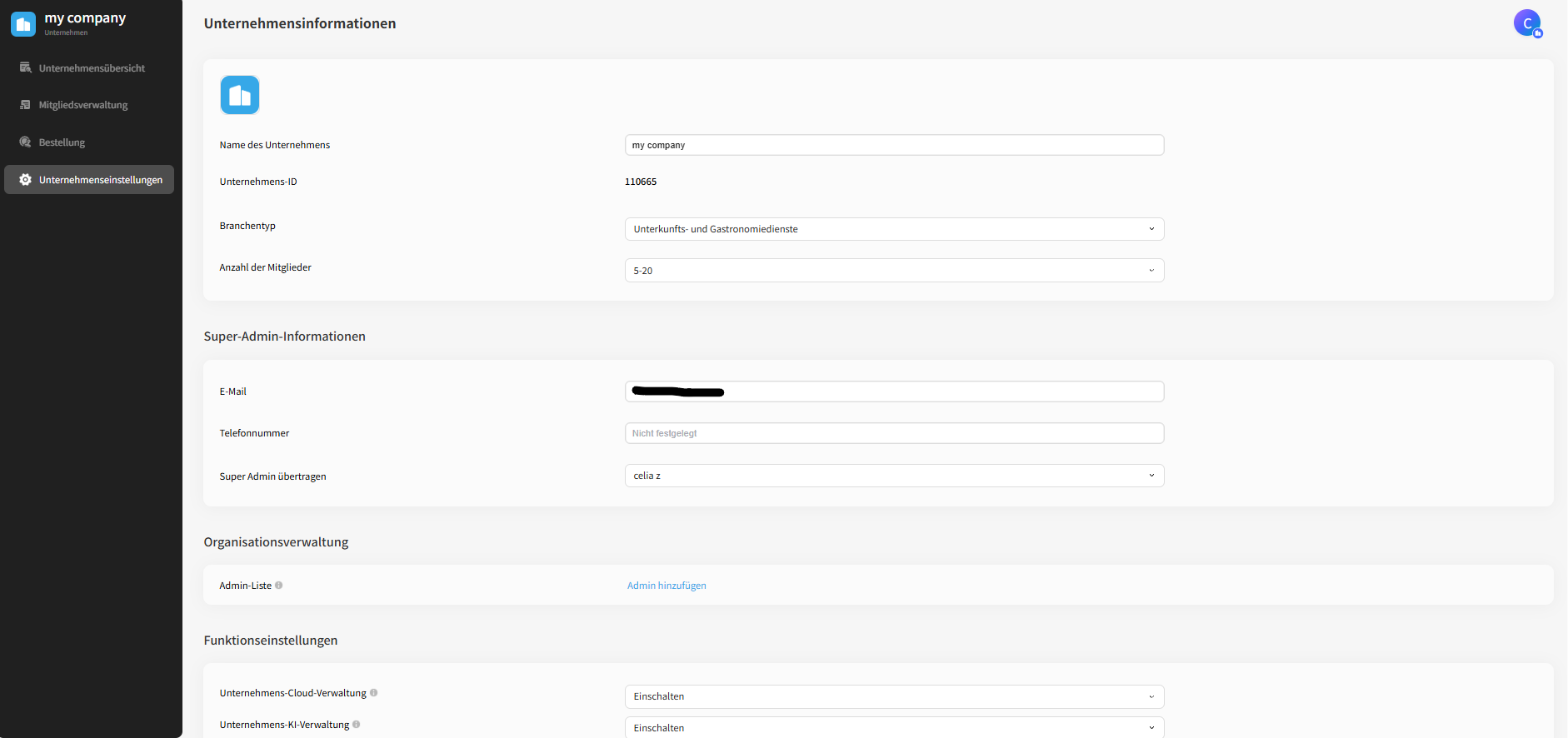Click the Funktionseinstellungen heading
1568x738 pixels.
click(271, 641)
